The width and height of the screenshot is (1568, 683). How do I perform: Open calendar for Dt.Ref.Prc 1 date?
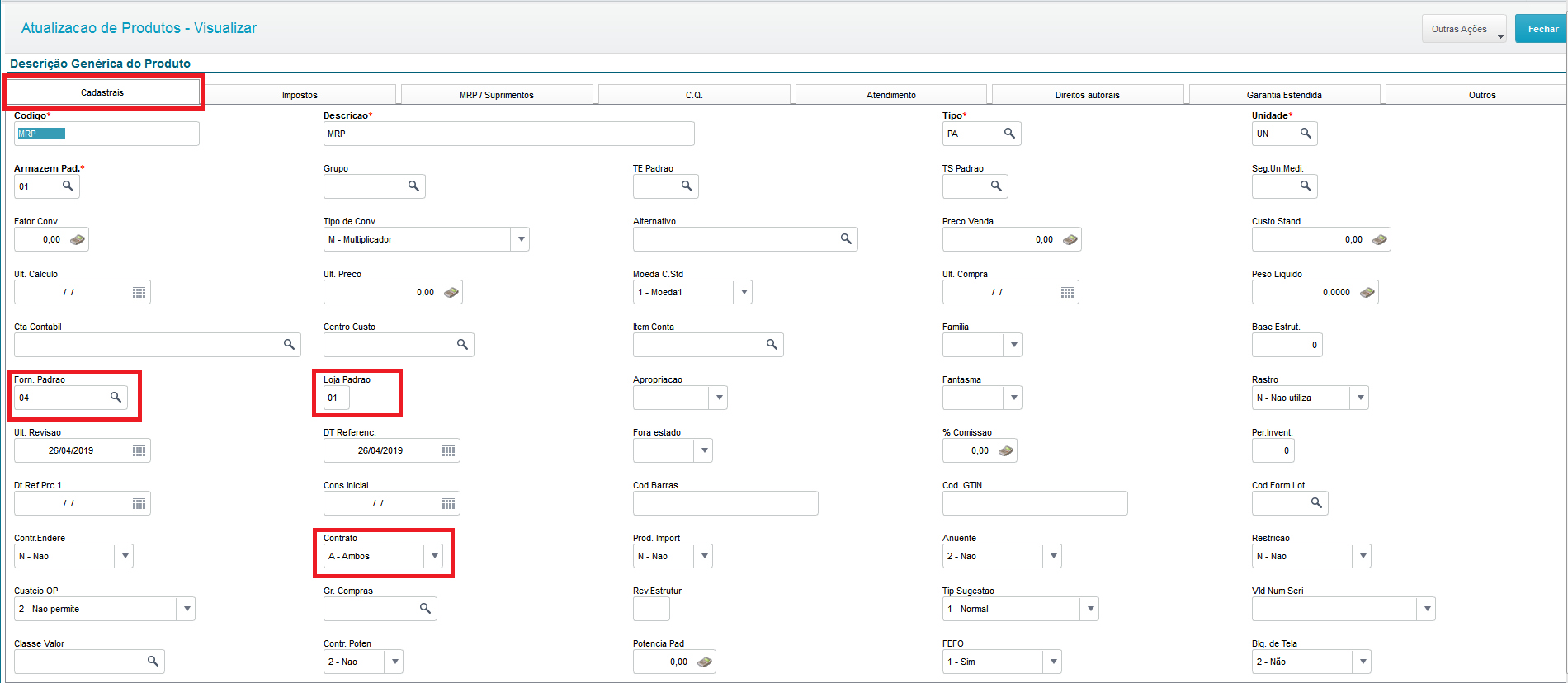point(139,503)
